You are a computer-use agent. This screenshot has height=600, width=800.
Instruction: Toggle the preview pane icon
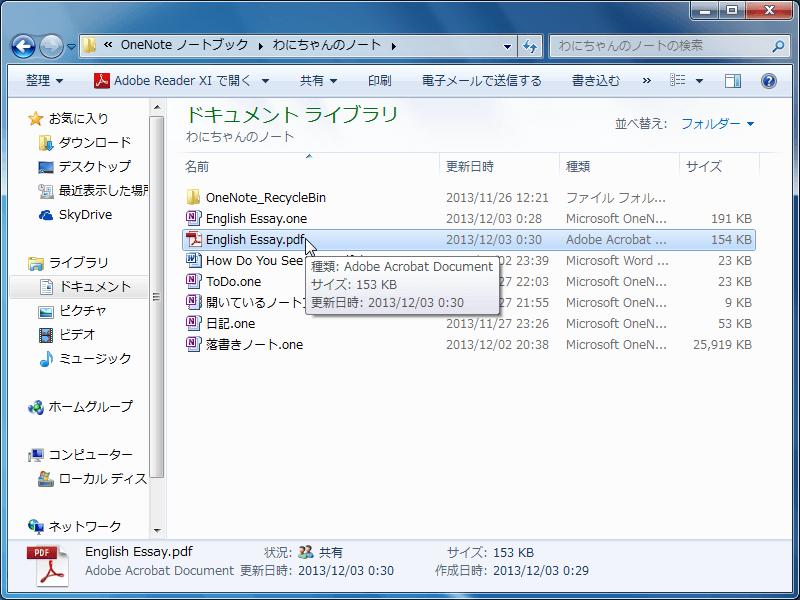[x=733, y=81]
